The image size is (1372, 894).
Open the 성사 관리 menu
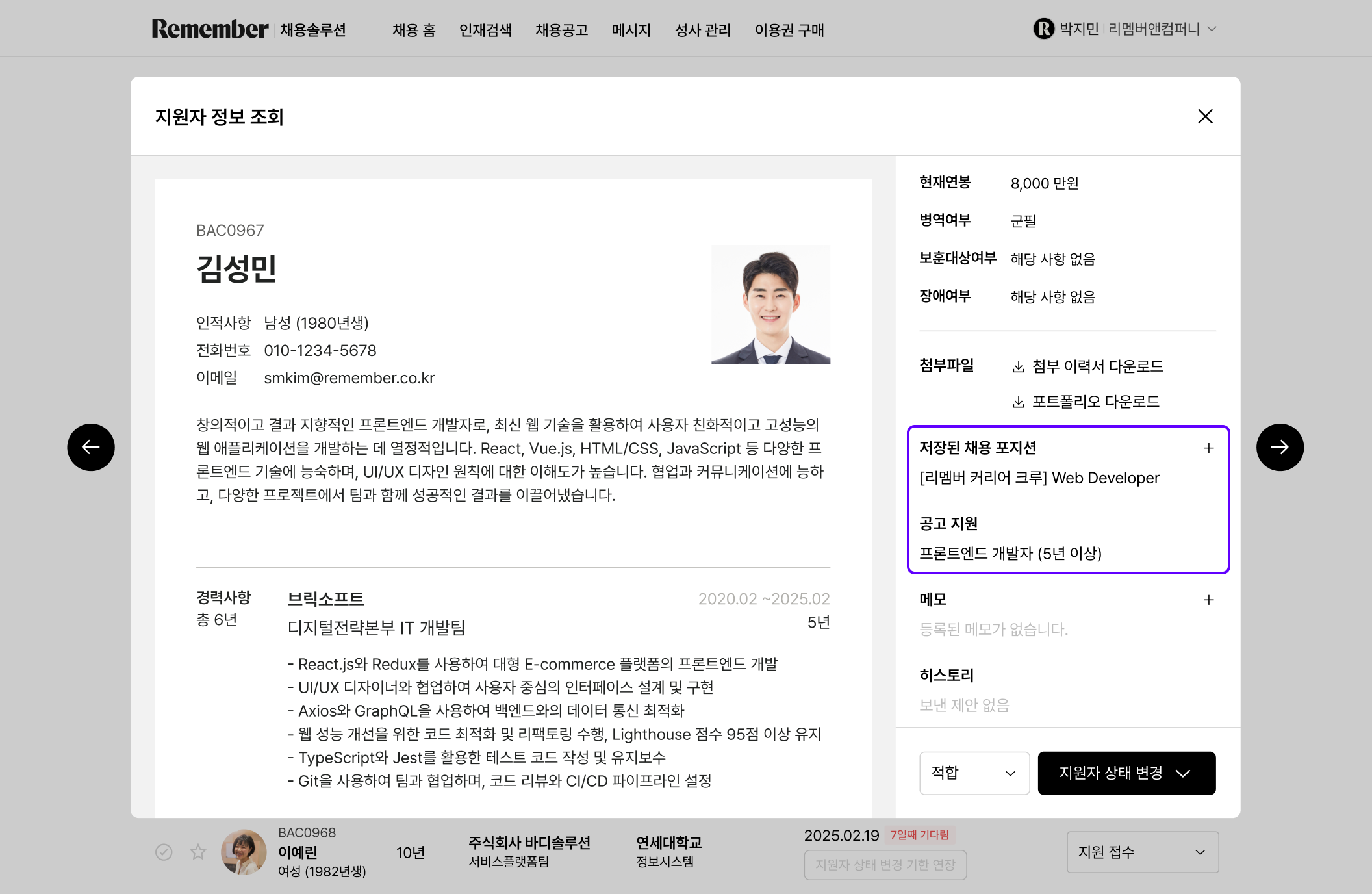[x=702, y=30]
